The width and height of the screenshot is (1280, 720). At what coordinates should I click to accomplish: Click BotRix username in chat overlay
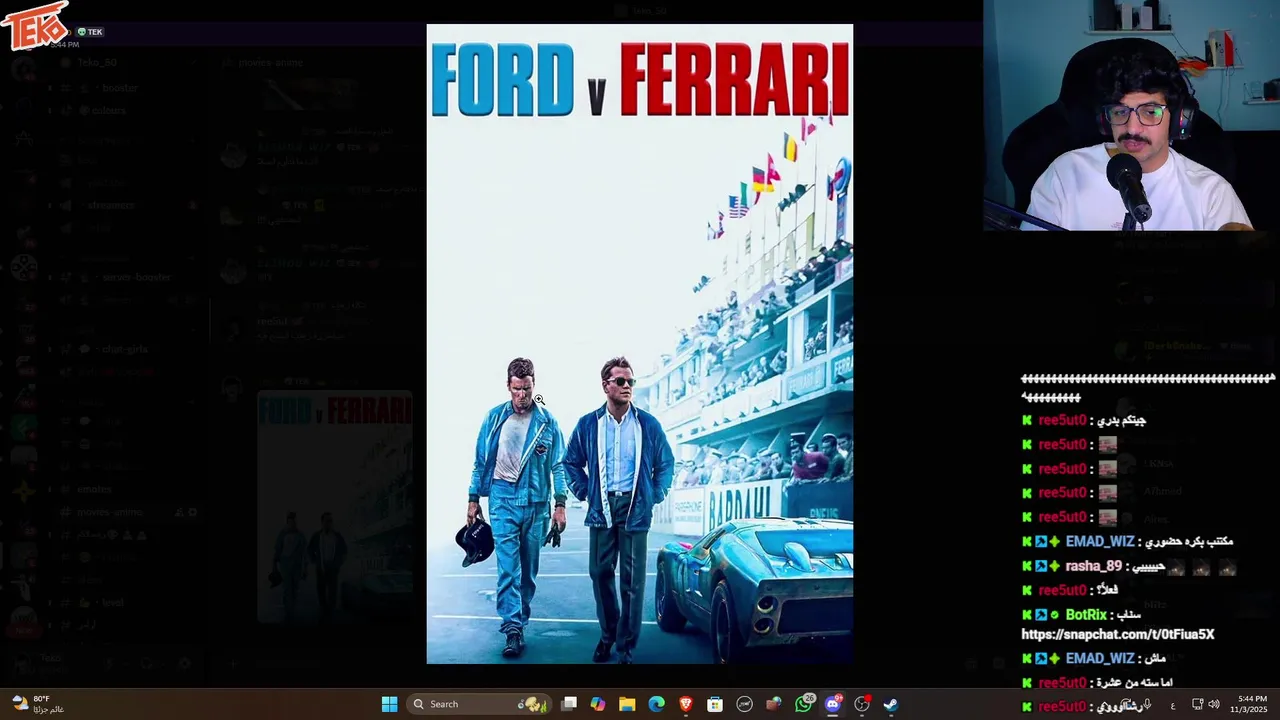(x=1086, y=615)
